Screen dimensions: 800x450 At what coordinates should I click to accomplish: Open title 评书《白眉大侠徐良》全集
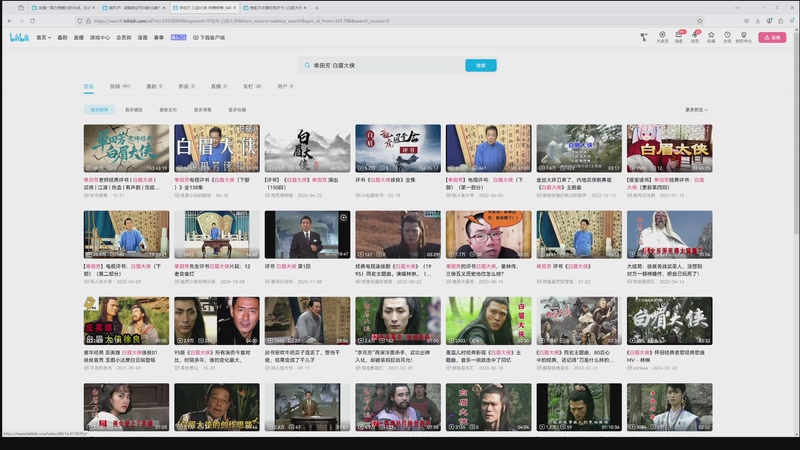(385, 180)
